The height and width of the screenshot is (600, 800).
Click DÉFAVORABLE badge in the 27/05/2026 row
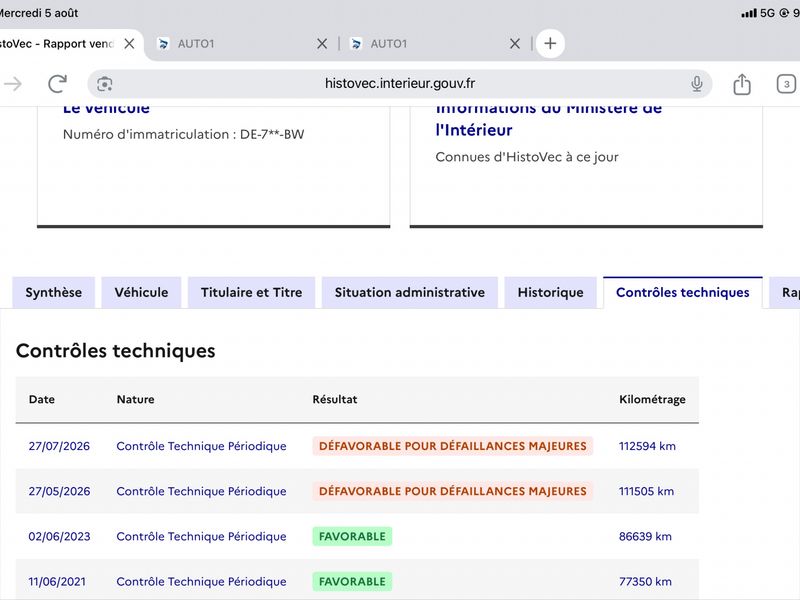pyautogui.click(x=453, y=491)
